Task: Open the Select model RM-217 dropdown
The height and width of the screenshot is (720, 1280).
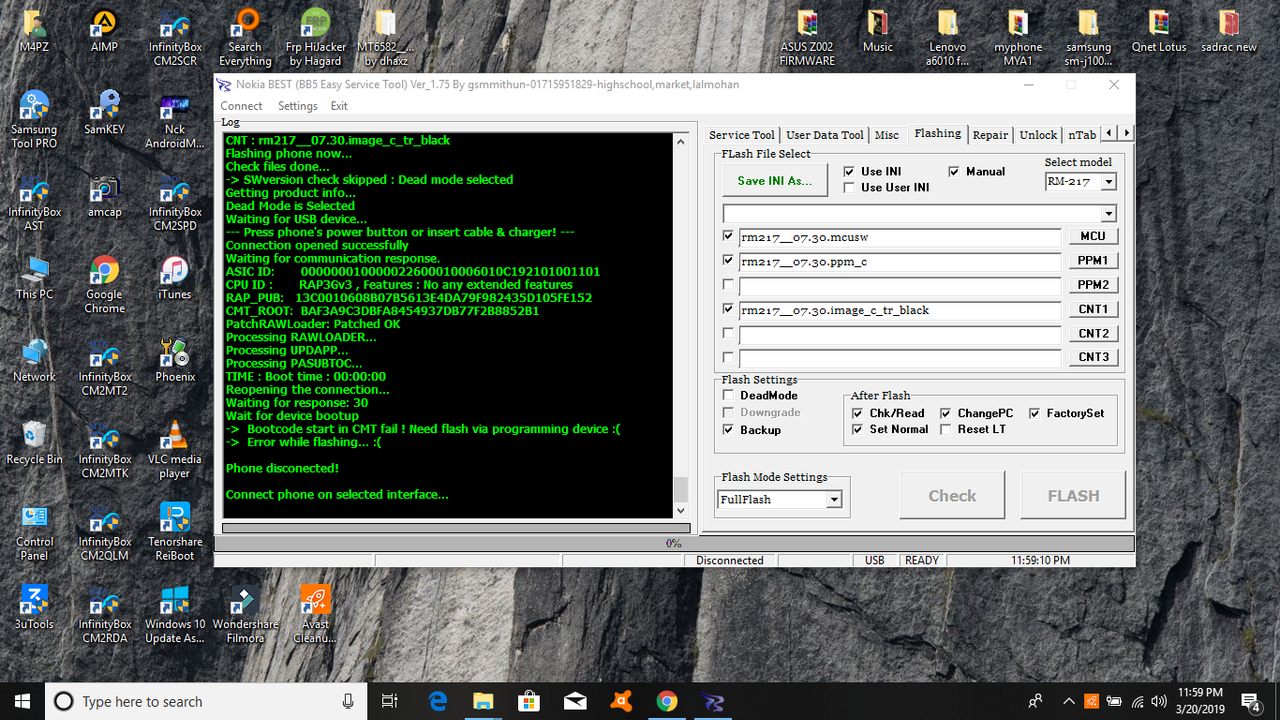Action: coord(1108,182)
